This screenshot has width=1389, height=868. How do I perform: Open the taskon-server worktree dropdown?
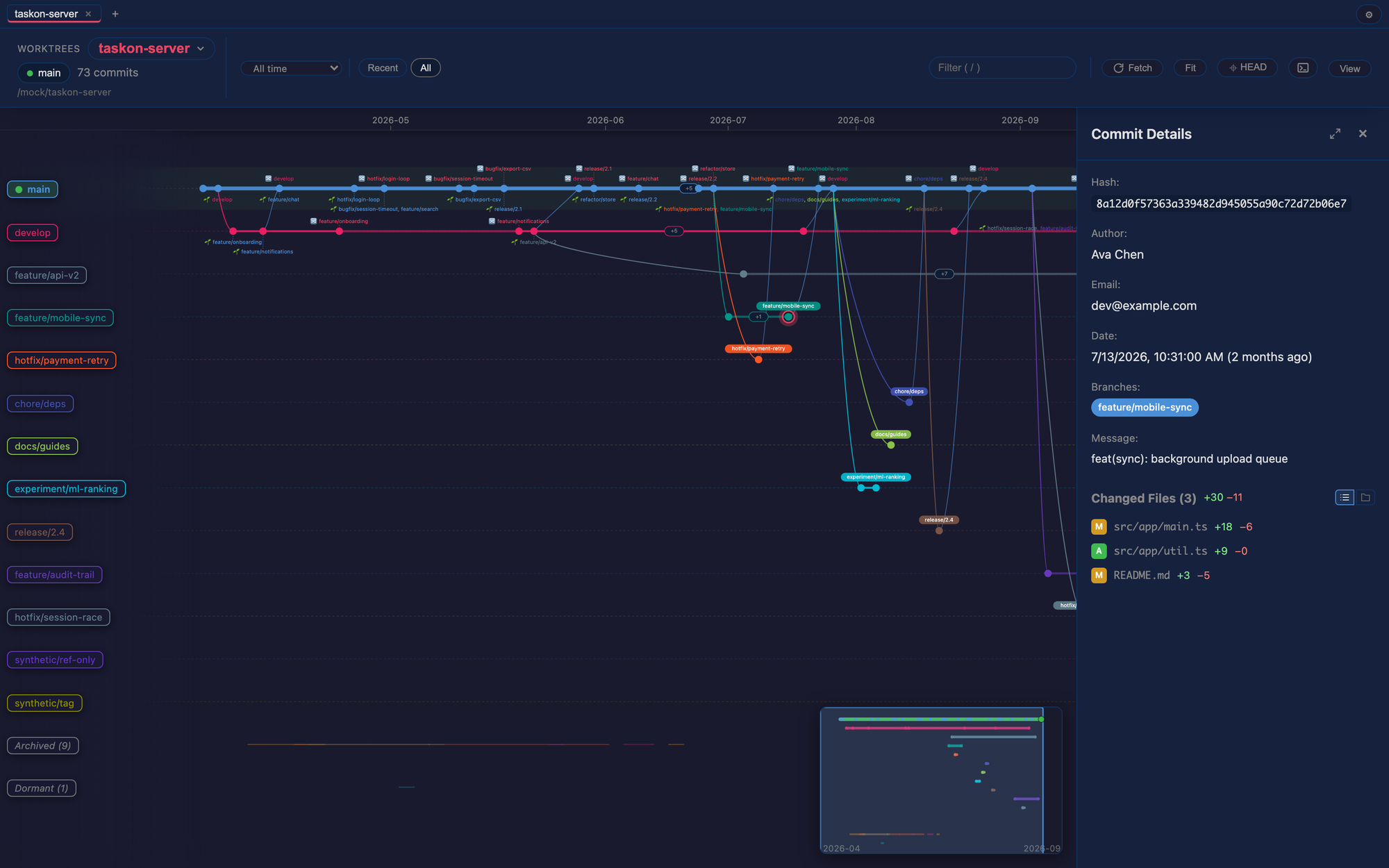tap(151, 49)
